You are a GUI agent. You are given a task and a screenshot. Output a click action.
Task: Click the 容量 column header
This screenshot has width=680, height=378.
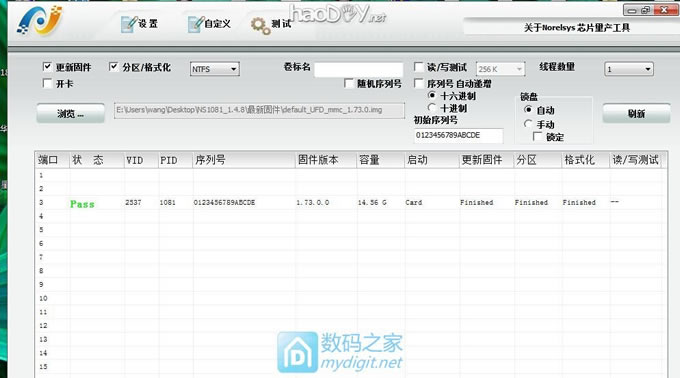click(x=381, y=160)
